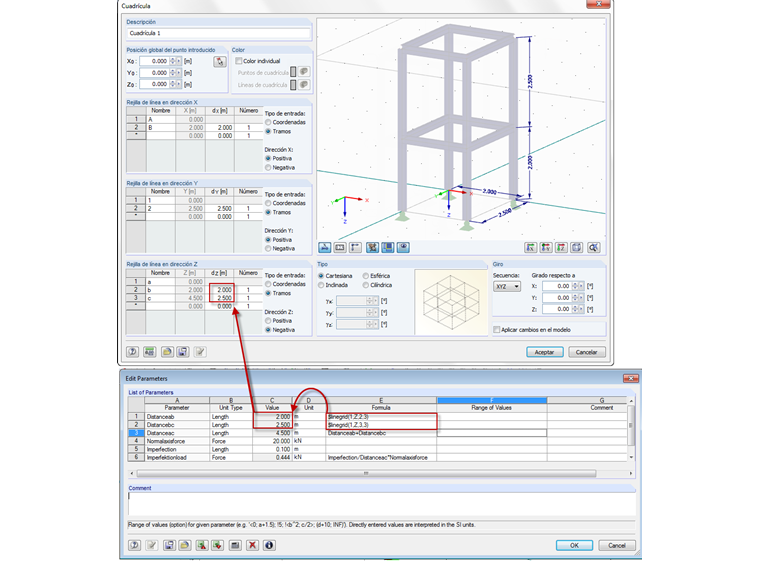Click dz value 2.500 in Z grid table

pos(220,298)
